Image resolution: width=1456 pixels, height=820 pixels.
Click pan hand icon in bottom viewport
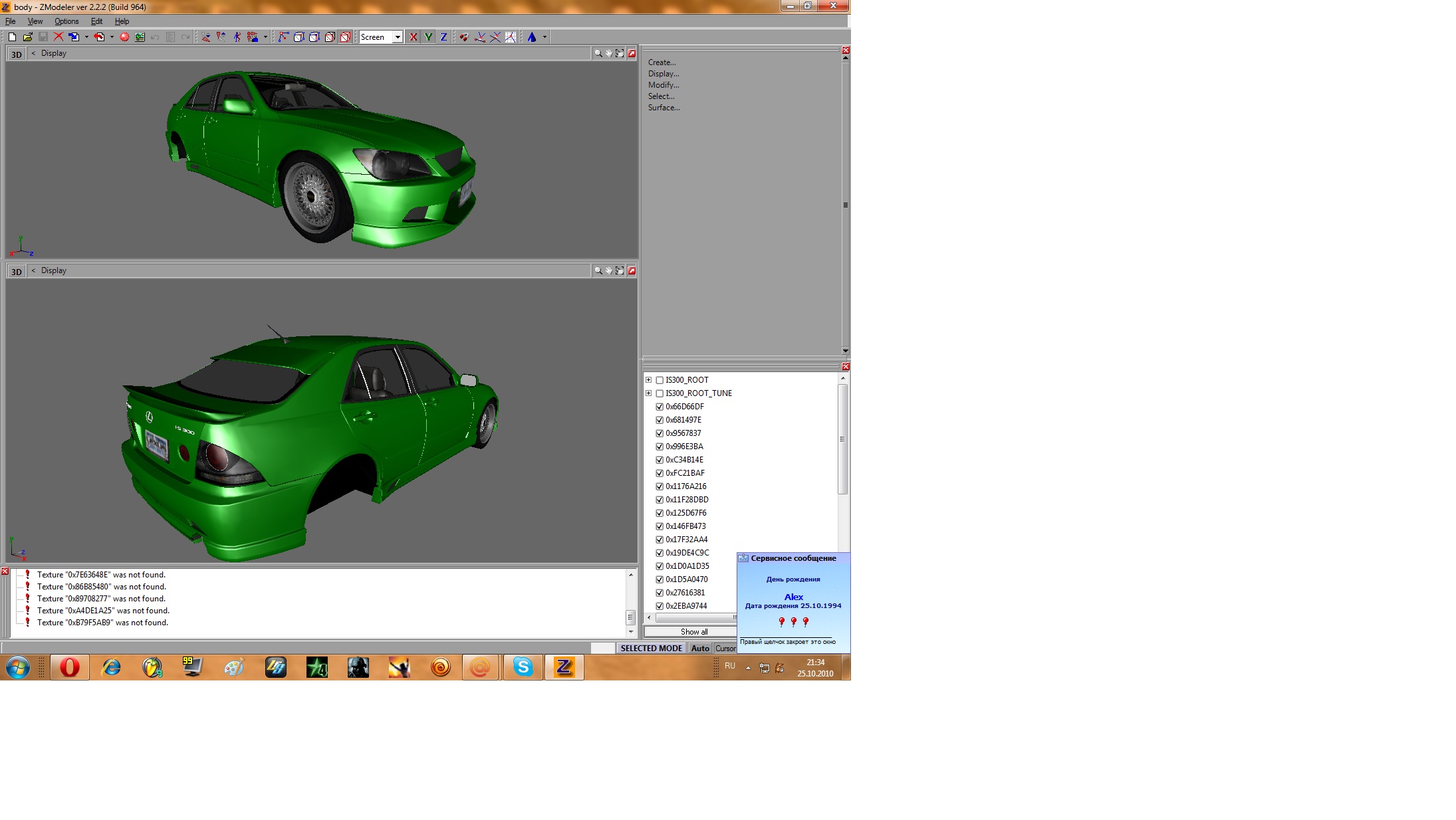(608, 270)
